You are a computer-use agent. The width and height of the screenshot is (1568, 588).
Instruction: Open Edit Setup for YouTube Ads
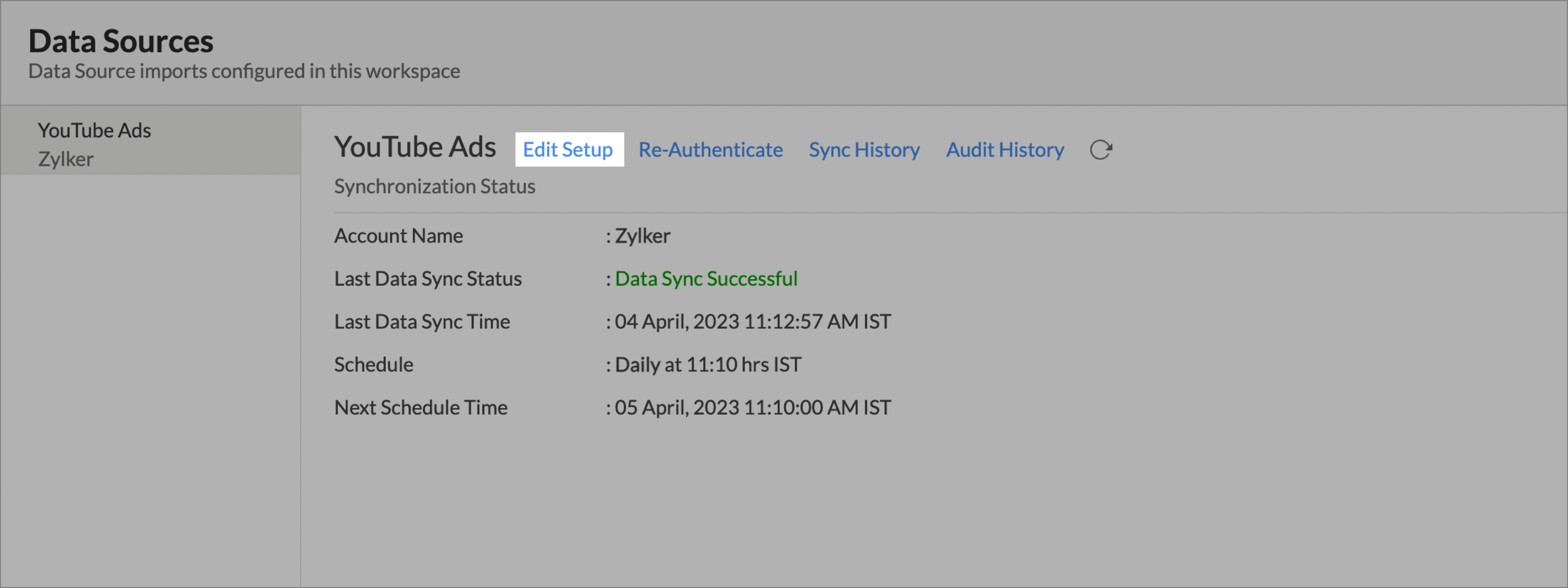click(x=568, y=150)
